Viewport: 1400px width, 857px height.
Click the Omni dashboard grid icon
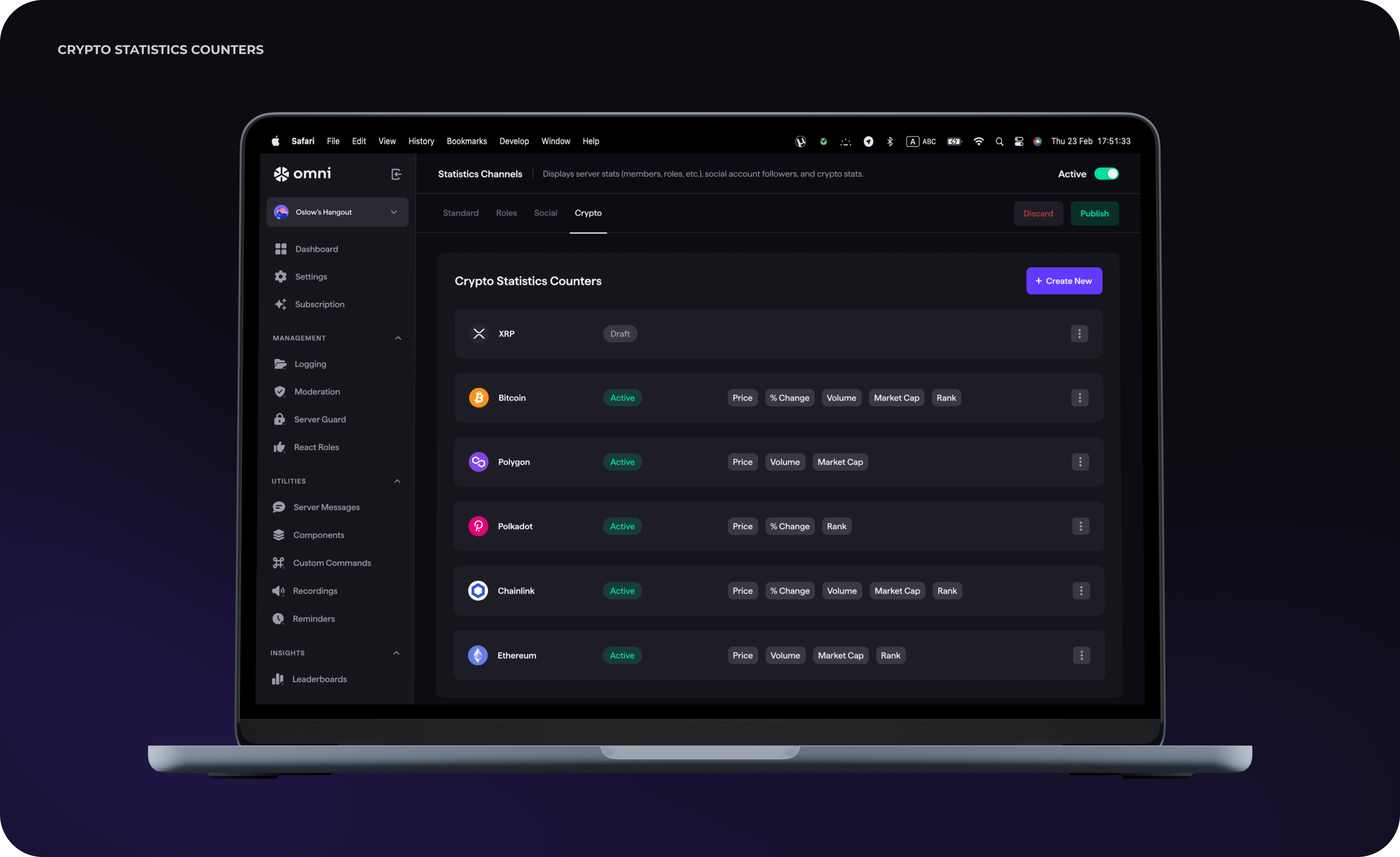tap(281, 248)
